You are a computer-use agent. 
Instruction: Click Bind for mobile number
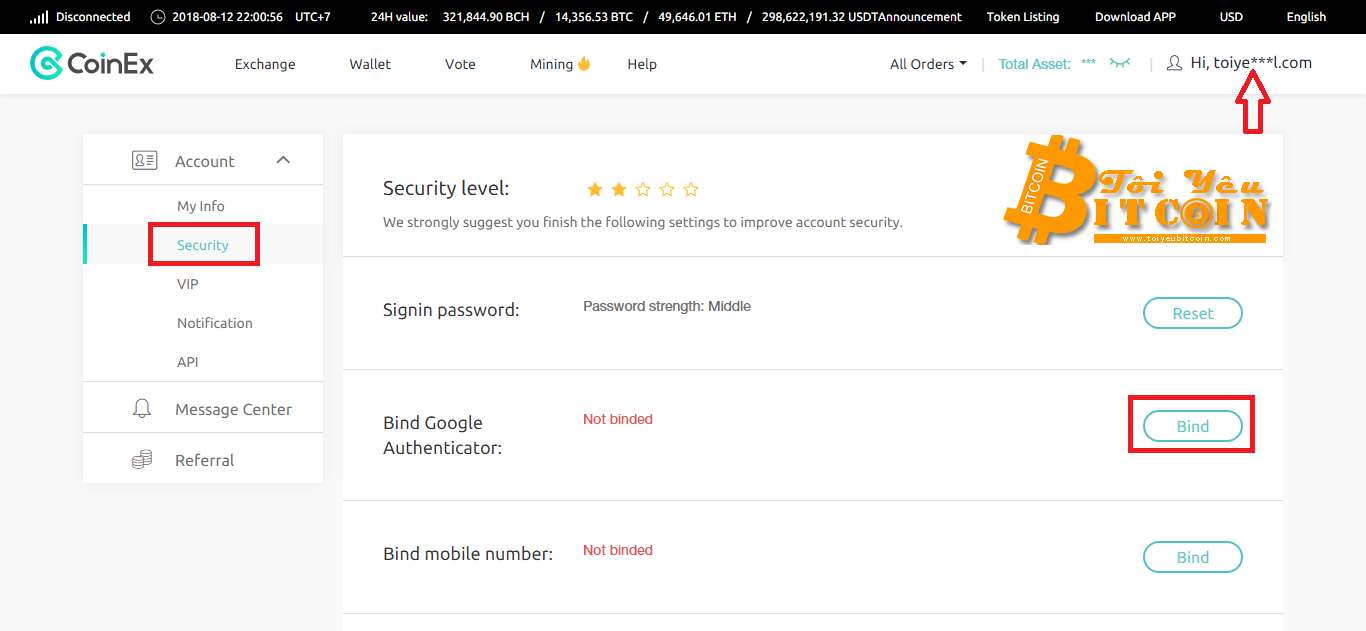1192,557
